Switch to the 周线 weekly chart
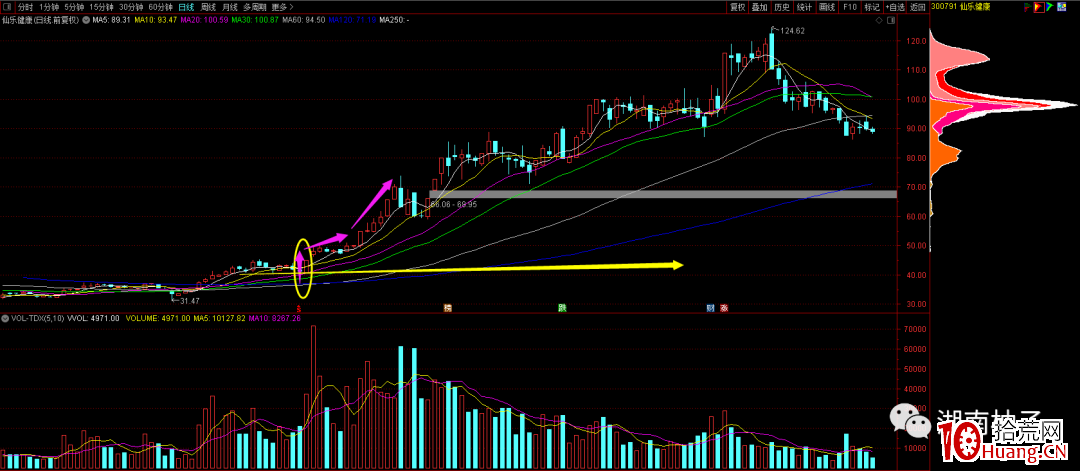Screen dimensions: 1080x471 coord(209,7)
